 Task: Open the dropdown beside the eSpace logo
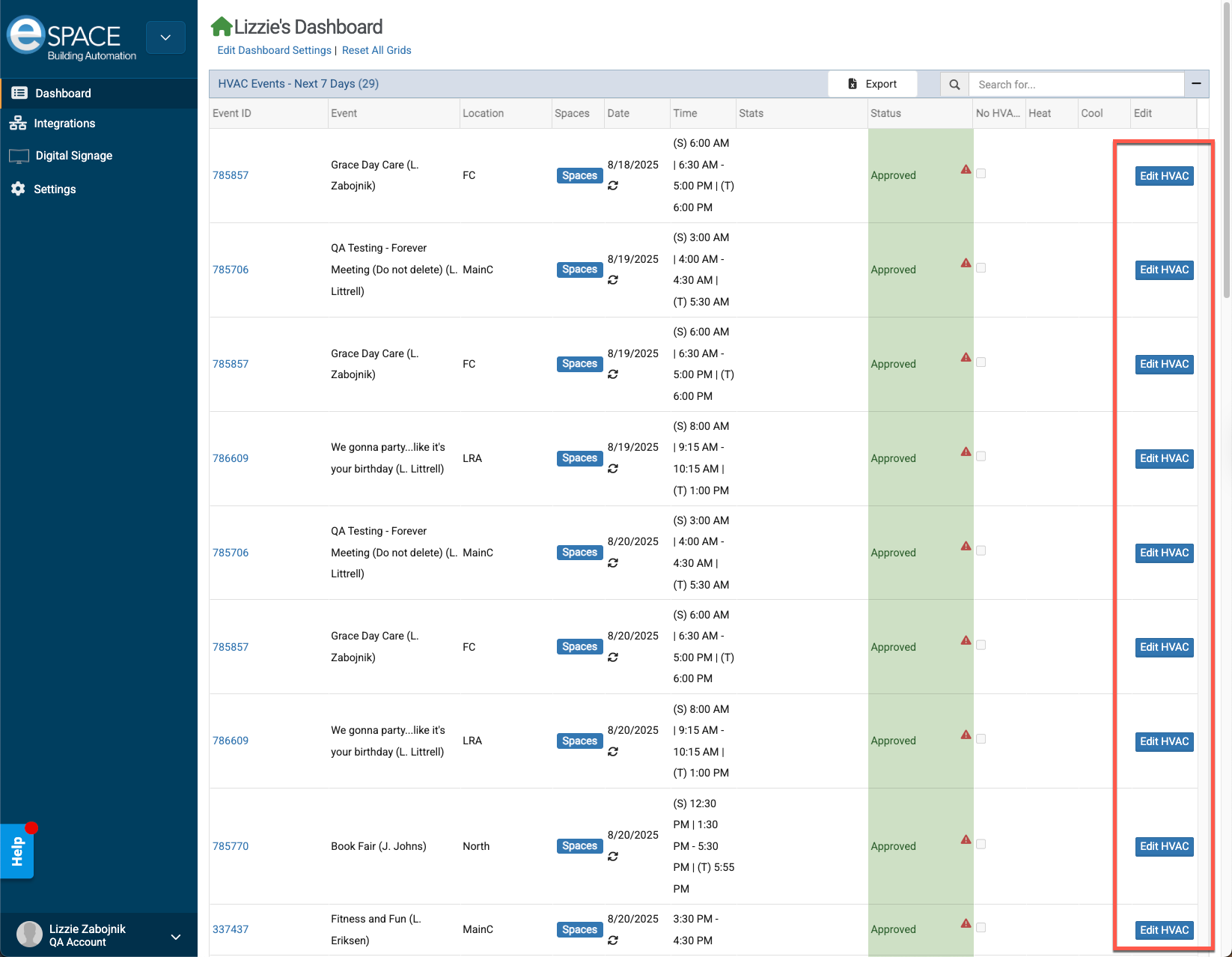165,37
